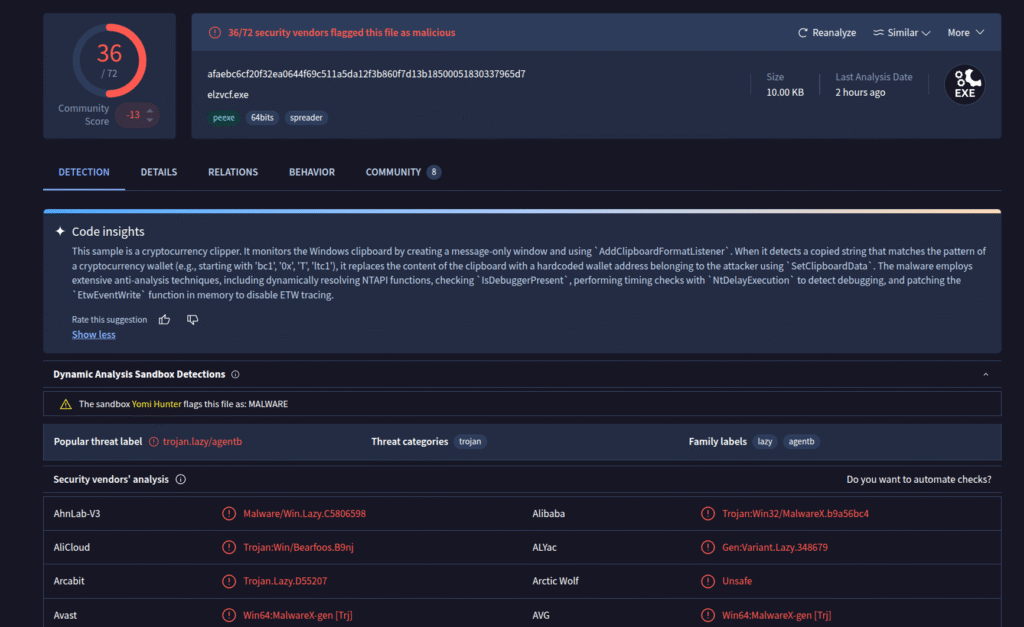Give thumbs down to the Code insights suggestion
This screenshot has height=627, width=1024.
point(193,320)
